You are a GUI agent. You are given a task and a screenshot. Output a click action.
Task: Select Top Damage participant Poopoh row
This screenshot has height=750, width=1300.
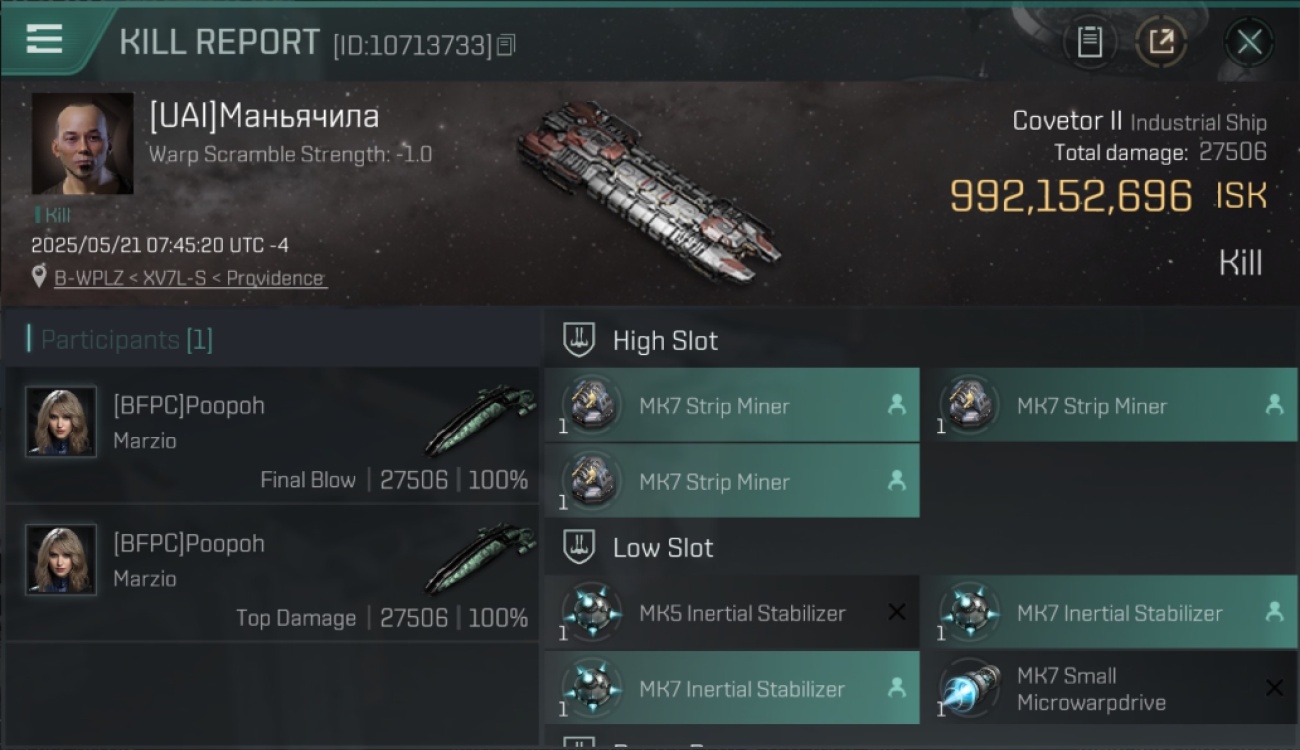click(x=272, y=573)
